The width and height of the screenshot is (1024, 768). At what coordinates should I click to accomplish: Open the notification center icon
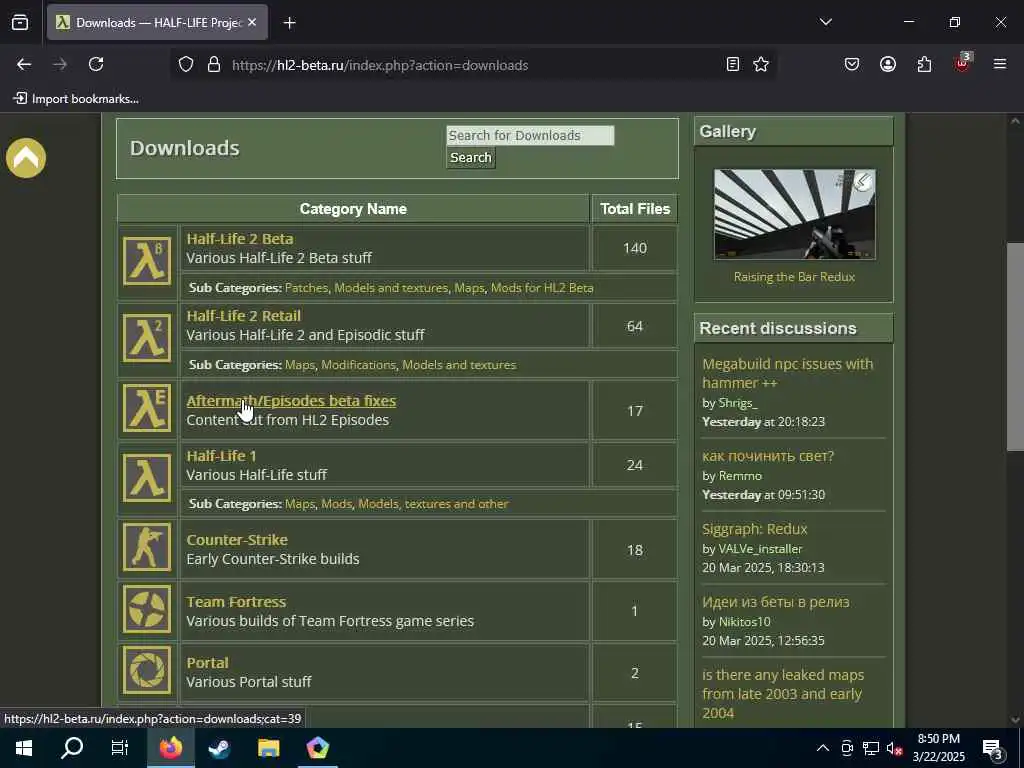tap(993, 749)
